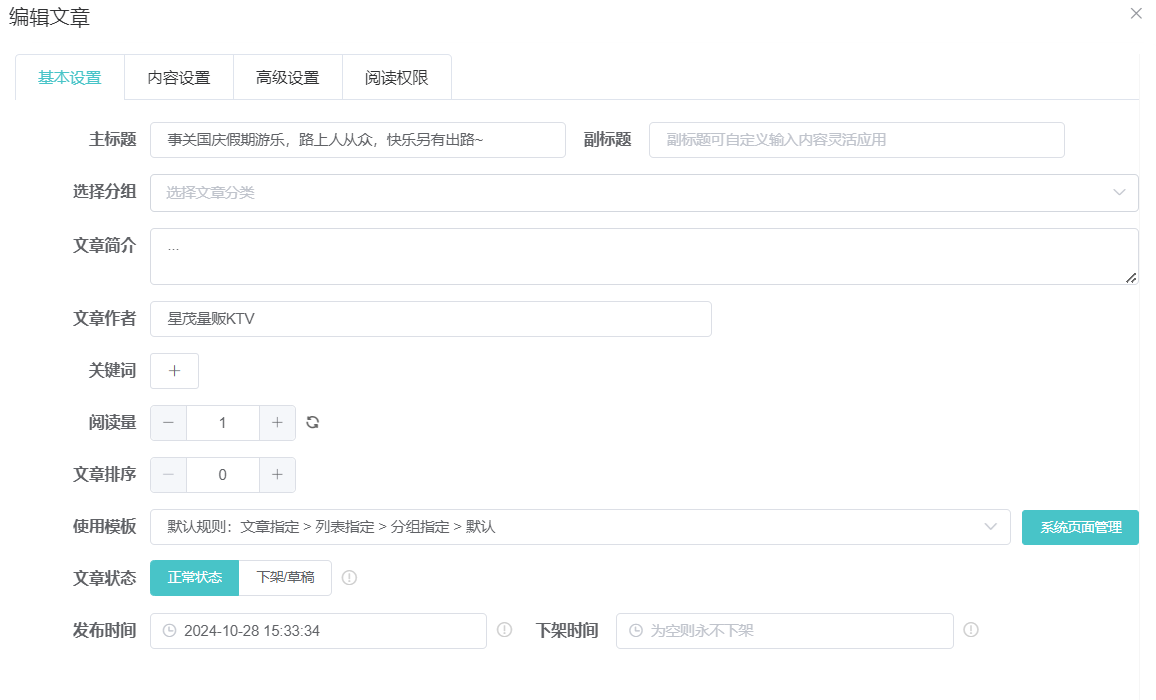The height and width of the screenshot is (700, 1156).
Task: Switch to the 内容设置 tab
Action: (179, 78)
